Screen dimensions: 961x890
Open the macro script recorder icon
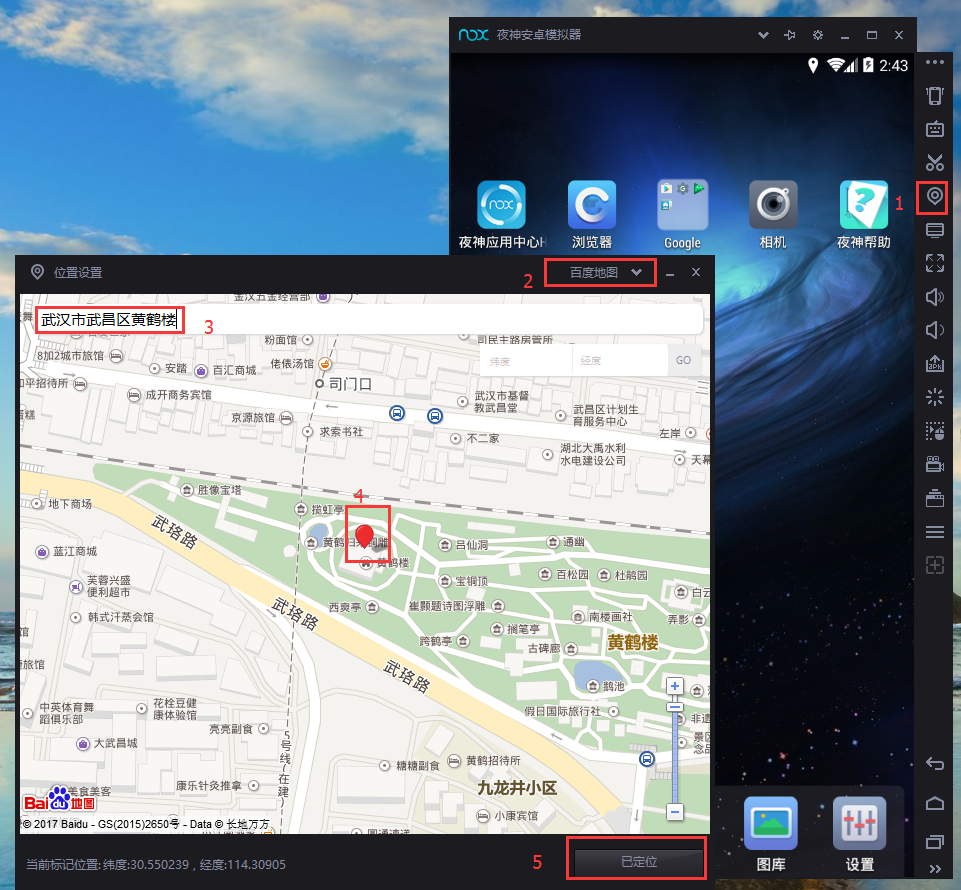pyautogui.click(x=935, y=430)
